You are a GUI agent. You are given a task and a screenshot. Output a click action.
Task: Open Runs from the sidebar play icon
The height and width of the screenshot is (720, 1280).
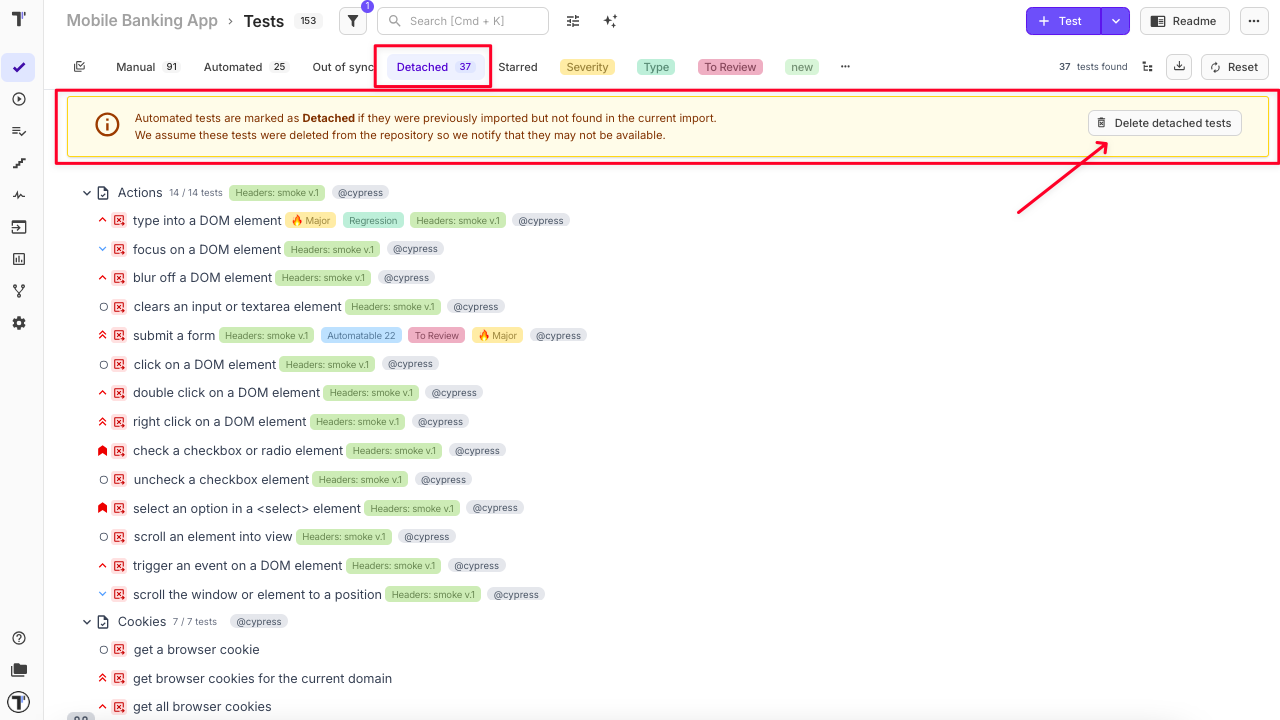point(19,99)
